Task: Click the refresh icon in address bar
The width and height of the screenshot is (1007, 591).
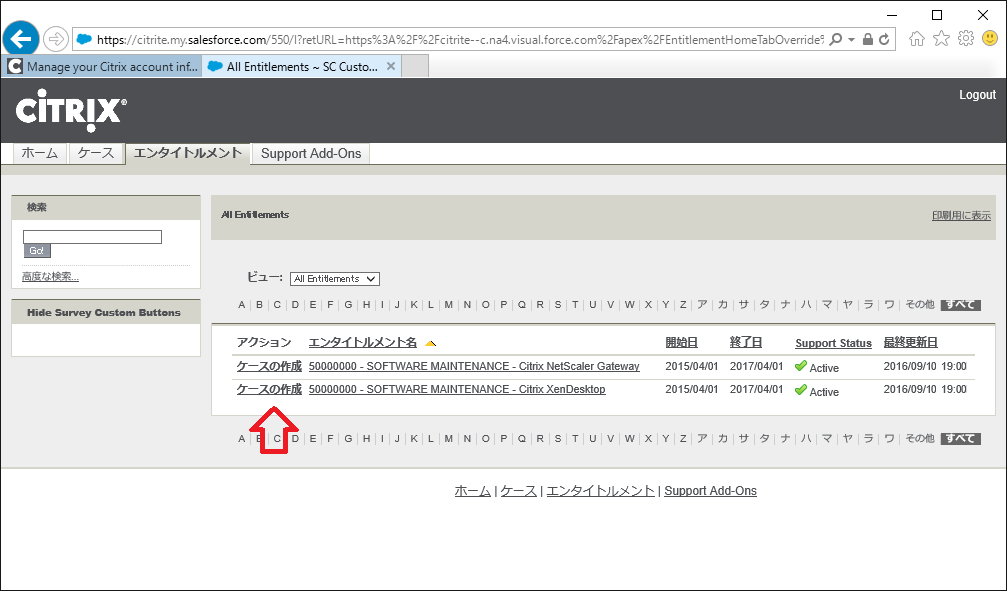Action: point(883,39)
